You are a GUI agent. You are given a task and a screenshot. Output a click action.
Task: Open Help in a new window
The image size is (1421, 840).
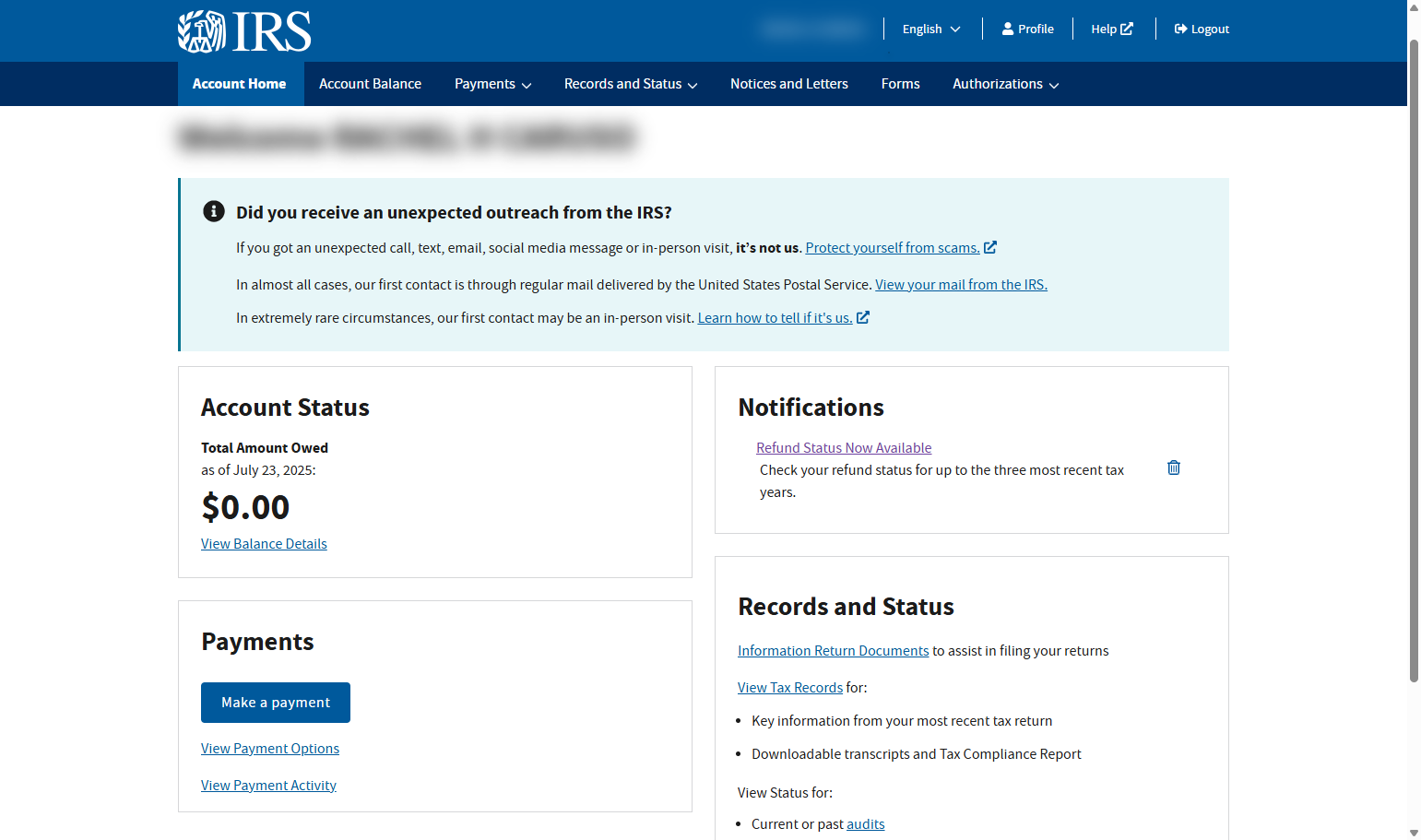click(1112, 29)
